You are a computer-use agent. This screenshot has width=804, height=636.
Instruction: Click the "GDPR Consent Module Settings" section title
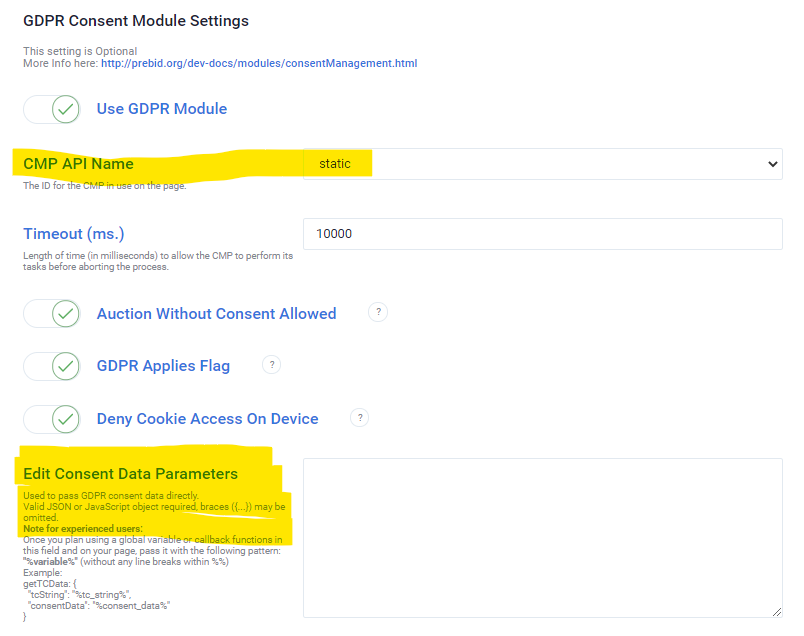pyautogui.click(x=136, y=20)
